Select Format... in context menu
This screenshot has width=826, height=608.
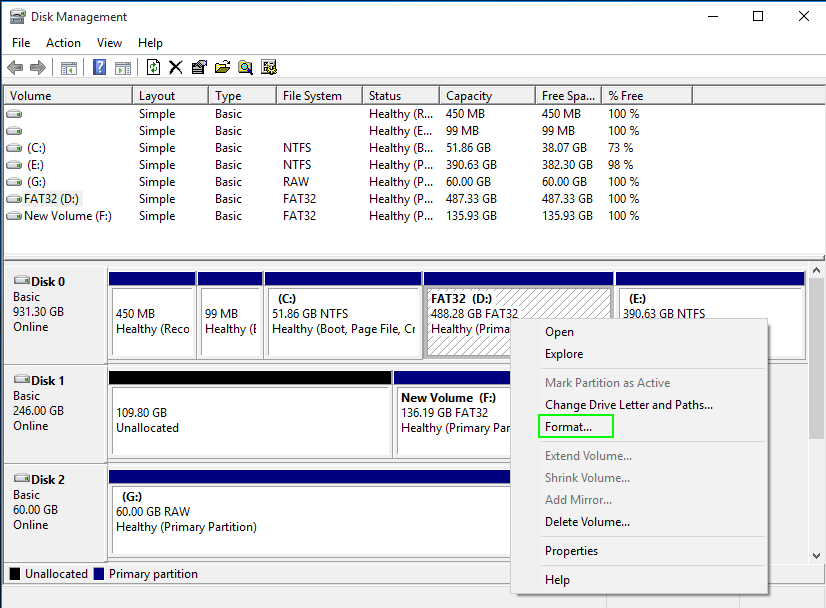click(x=568, y=427)
